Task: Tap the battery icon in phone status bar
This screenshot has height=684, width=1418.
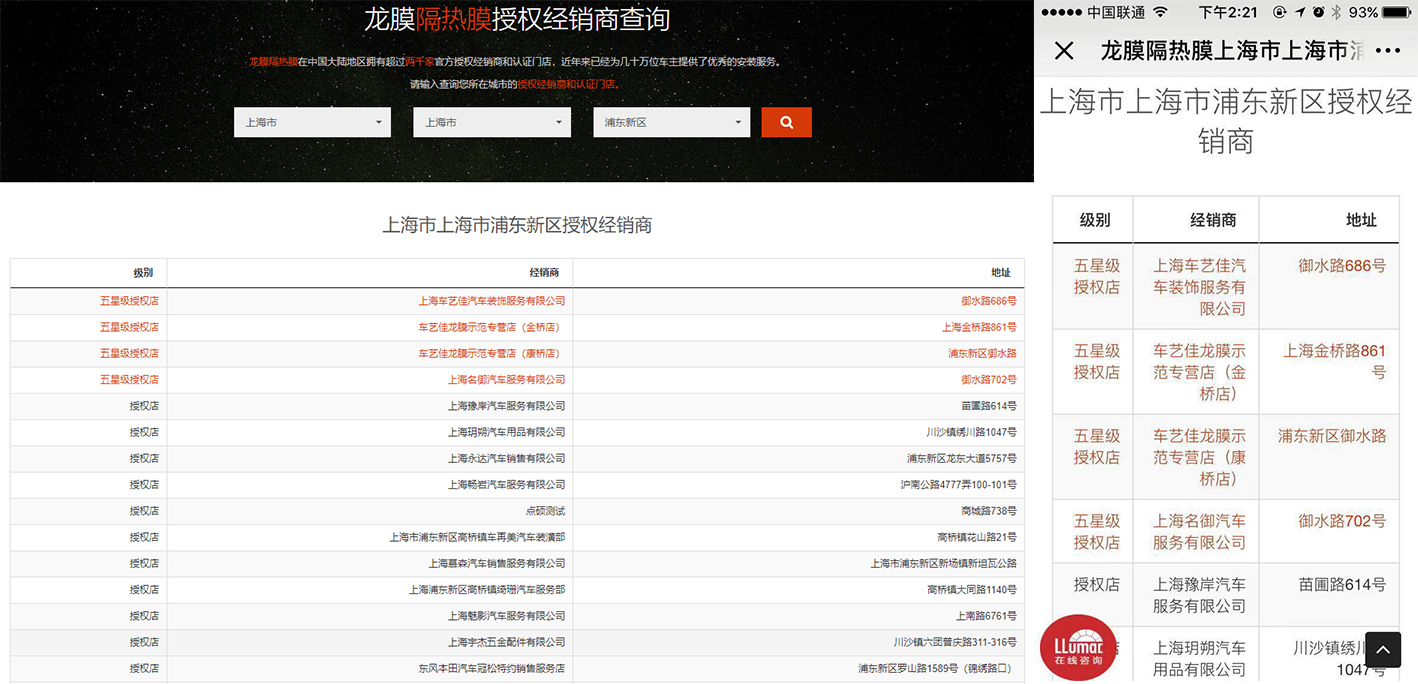Action: 1398,12
